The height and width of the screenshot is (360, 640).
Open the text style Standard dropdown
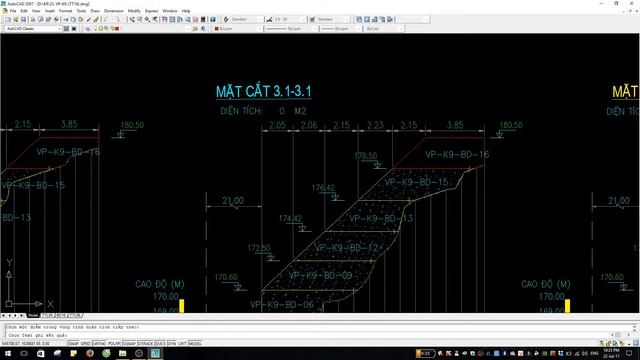[247, 20]
